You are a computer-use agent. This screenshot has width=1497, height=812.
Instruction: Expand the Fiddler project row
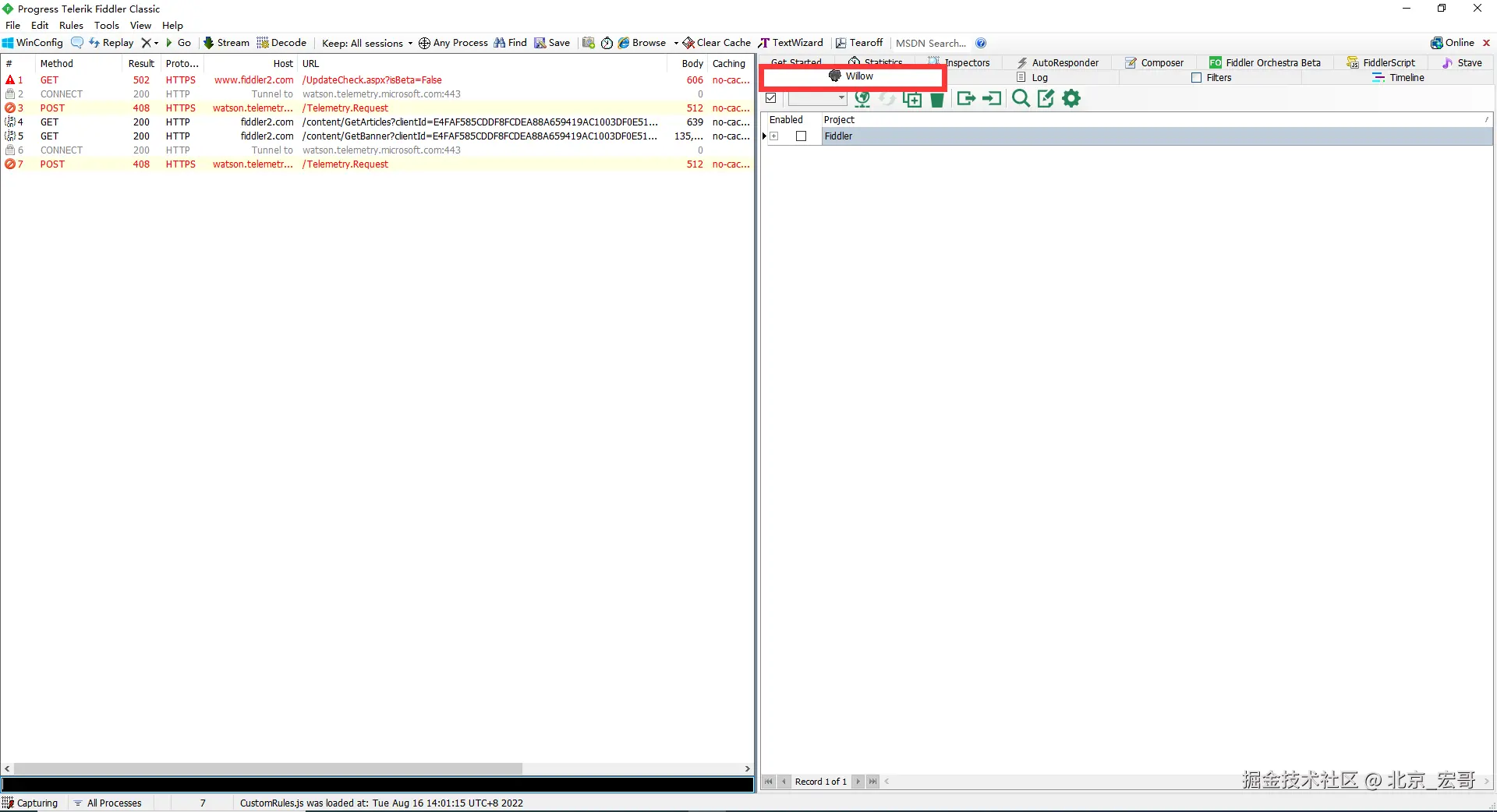click(774, 136)
